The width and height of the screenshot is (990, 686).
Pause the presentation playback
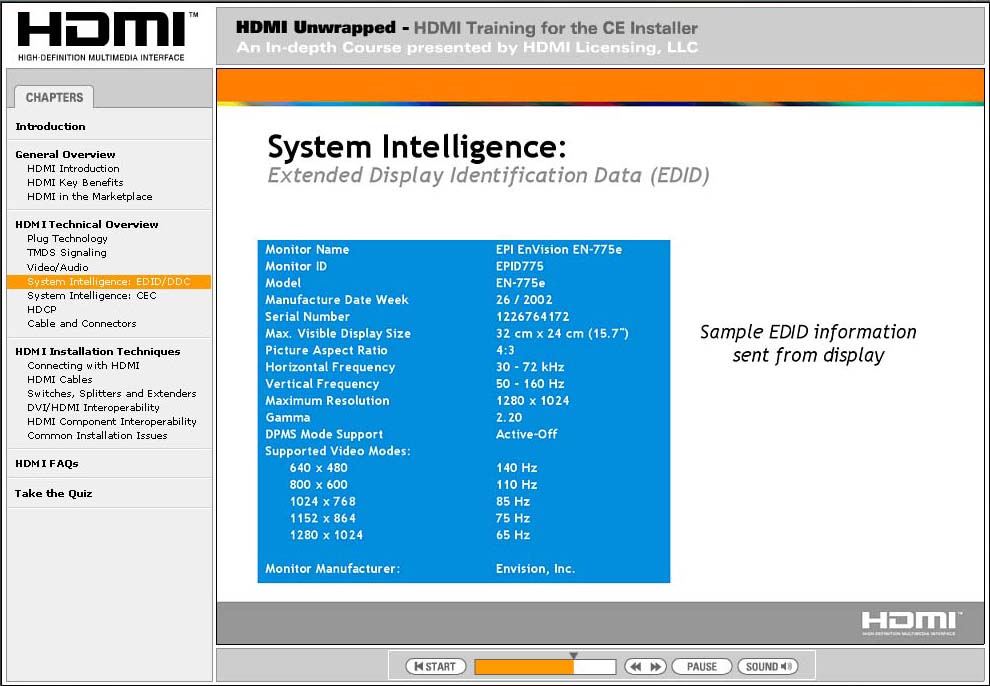coord(701,666)
